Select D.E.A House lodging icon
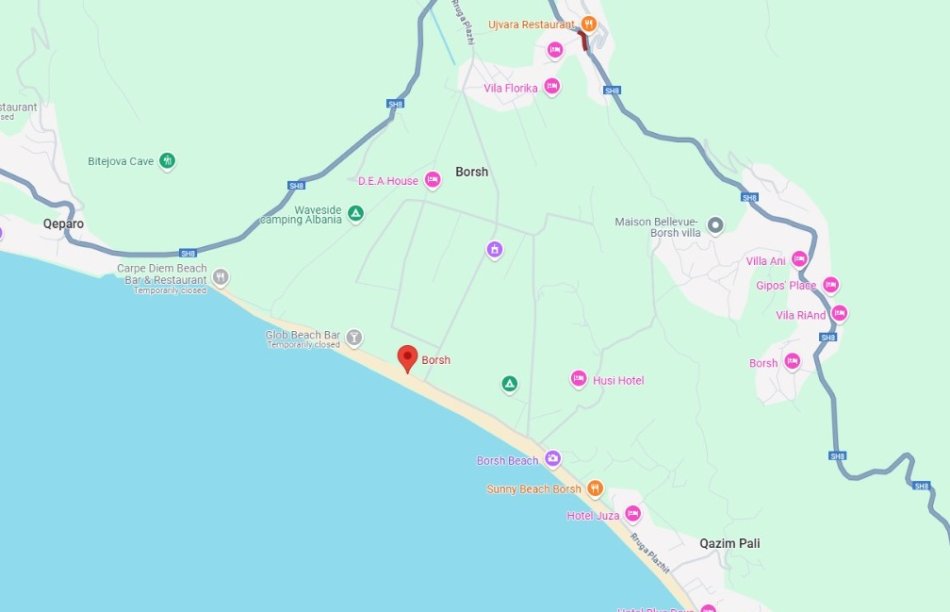Image resolution: width=950 pixels, height=612 pixels. pos(432,180)
